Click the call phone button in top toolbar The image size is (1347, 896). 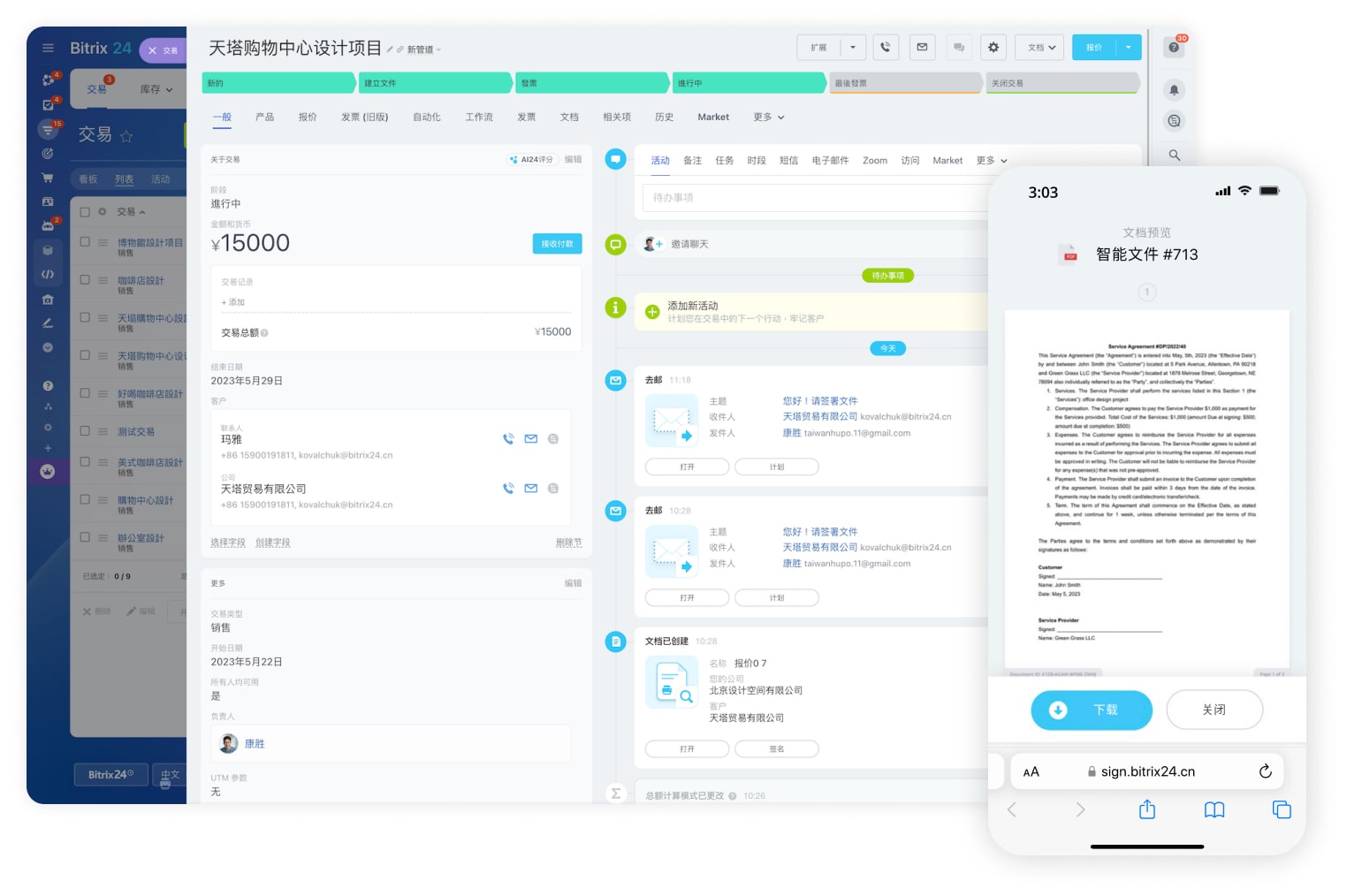tap(886, 47)
